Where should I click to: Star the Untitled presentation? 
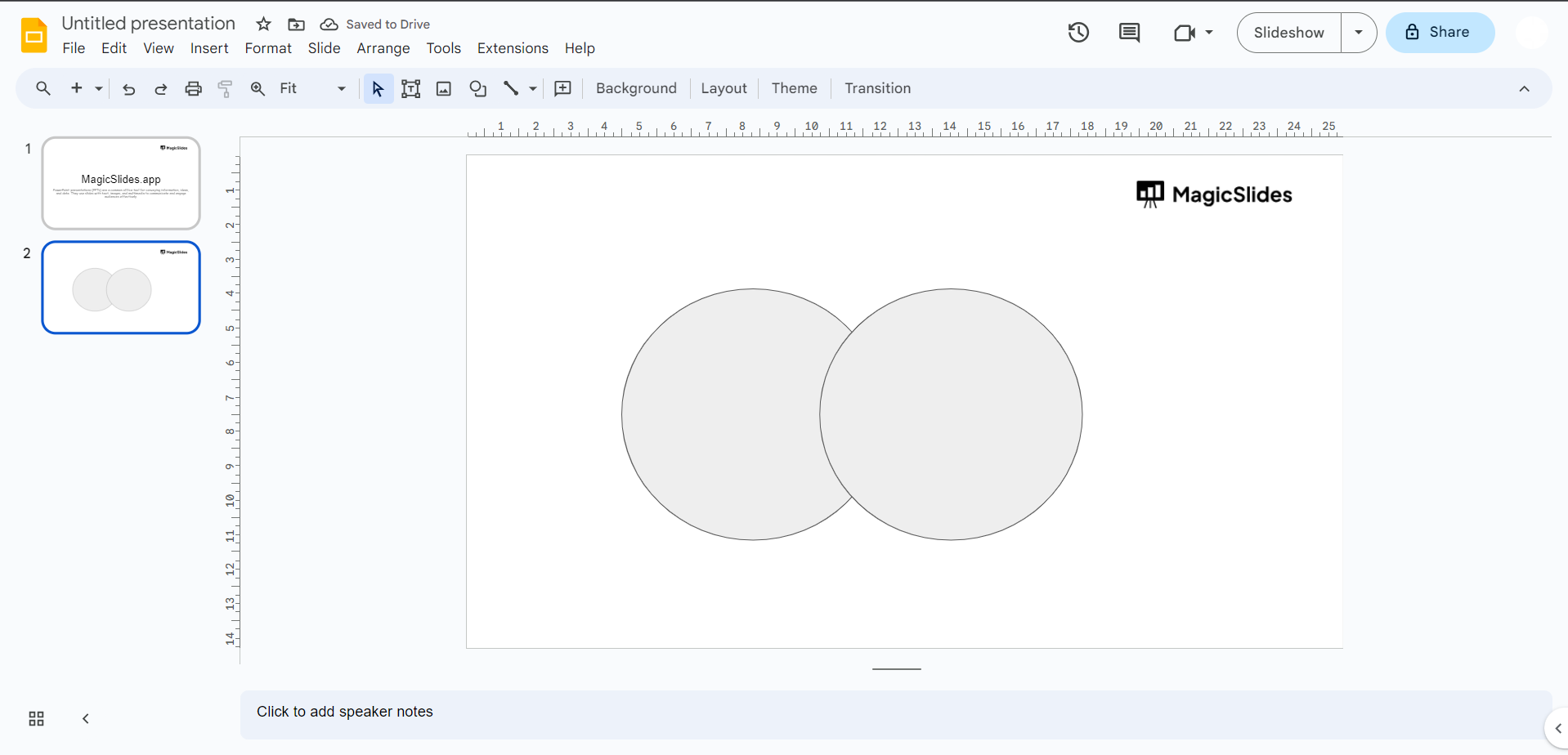263,25
